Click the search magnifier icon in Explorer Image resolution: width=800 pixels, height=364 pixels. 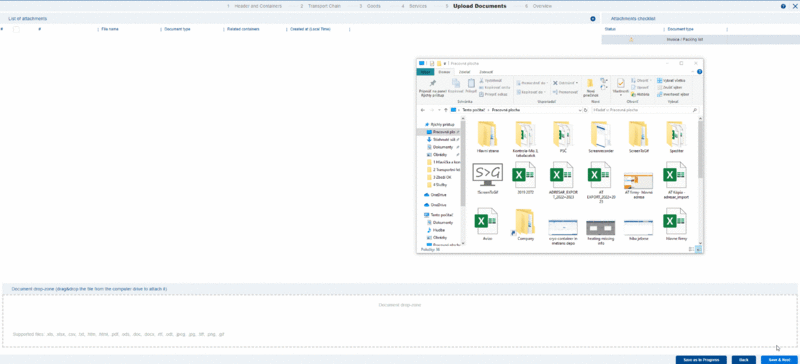[x=694, y=110]
